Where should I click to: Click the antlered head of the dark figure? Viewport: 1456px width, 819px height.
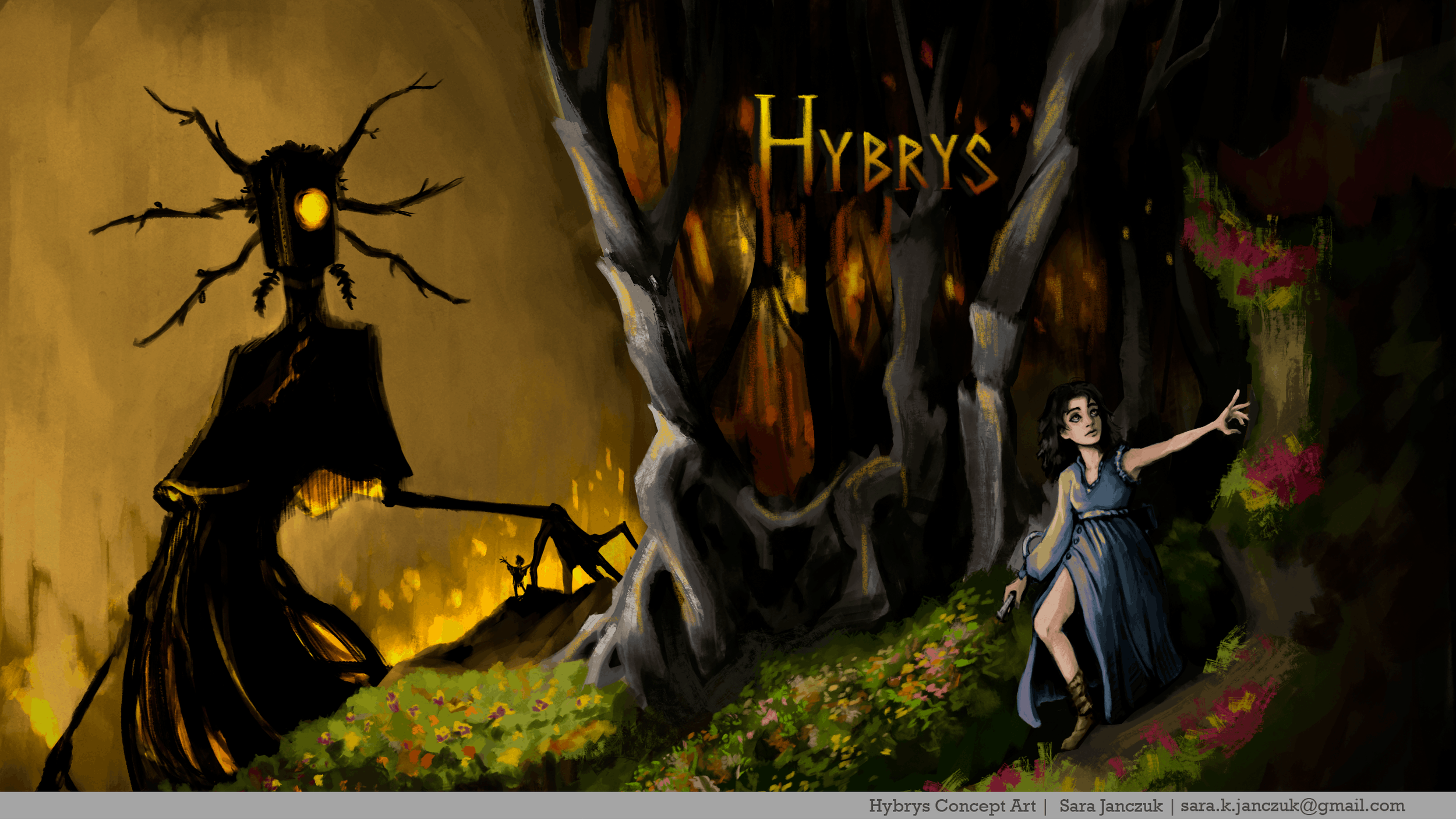291,192
